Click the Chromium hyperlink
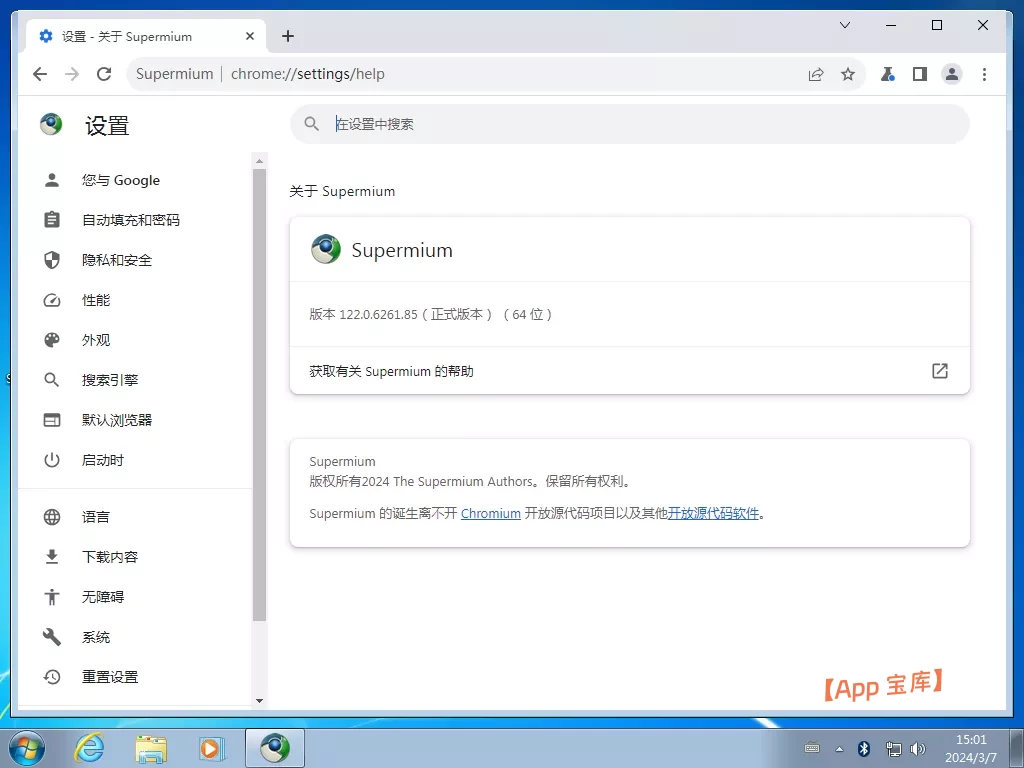 (490, 513)
